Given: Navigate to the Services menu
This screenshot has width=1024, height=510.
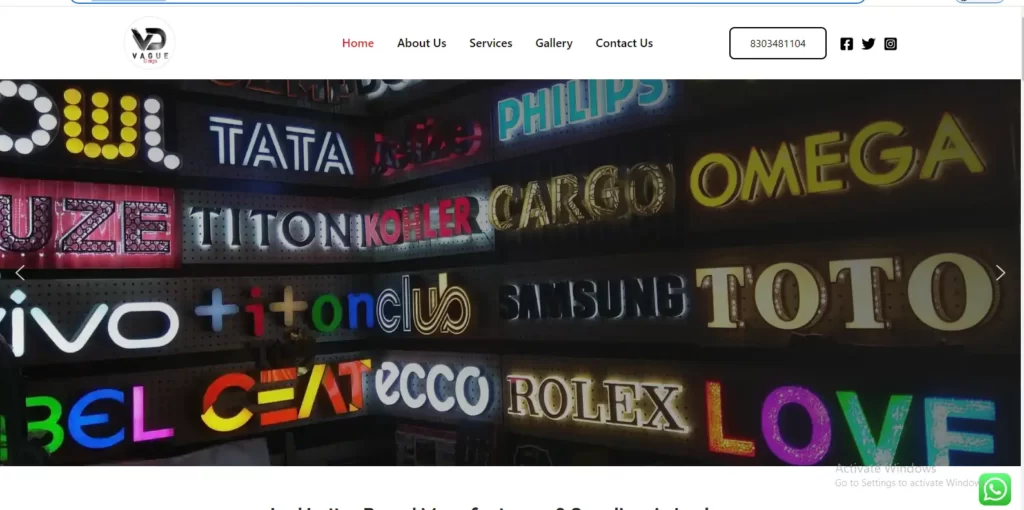Looking at the screenshot, I should 490,43.
